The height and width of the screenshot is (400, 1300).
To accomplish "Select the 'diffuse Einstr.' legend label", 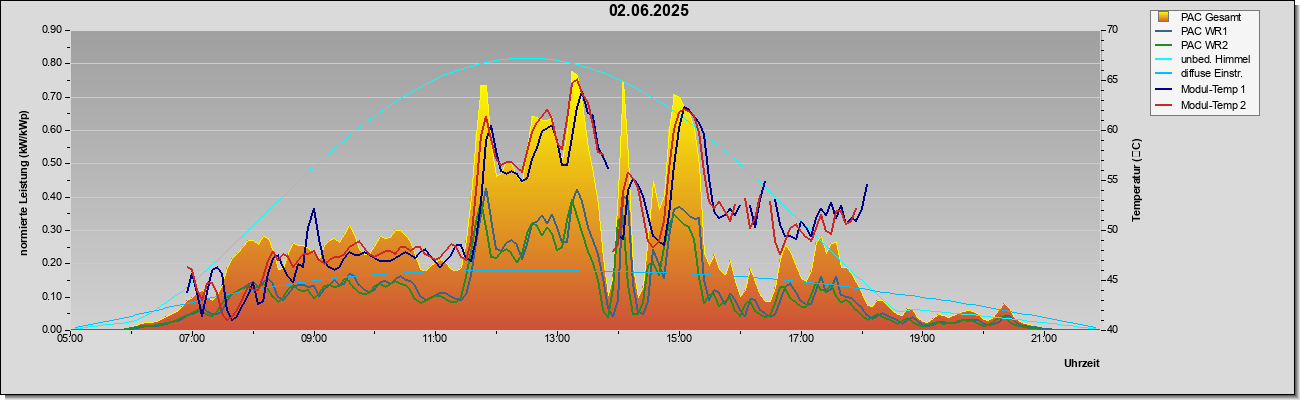I will 1211,75.
